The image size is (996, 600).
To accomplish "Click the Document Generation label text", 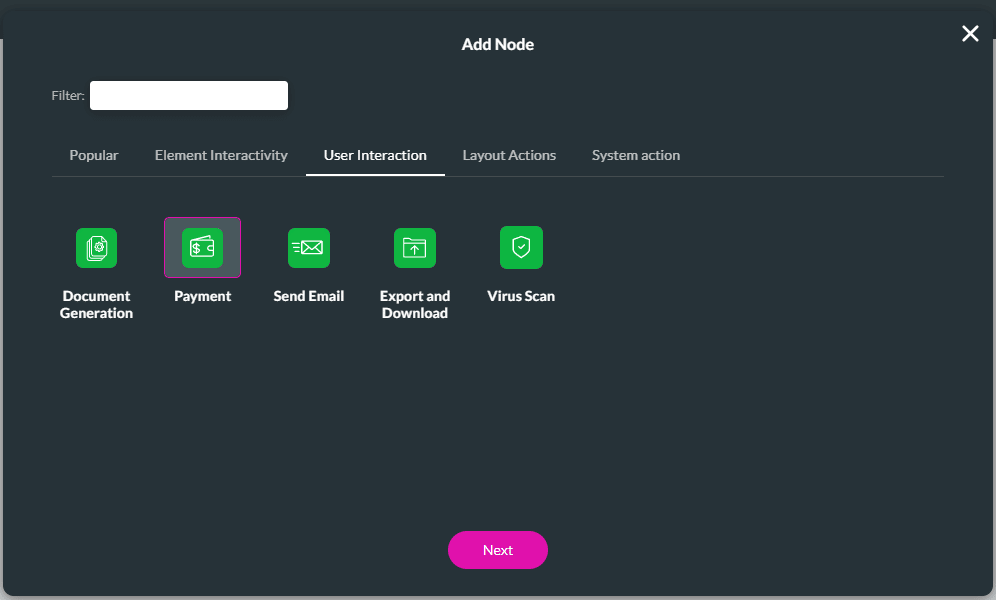I will pos(96,304).
